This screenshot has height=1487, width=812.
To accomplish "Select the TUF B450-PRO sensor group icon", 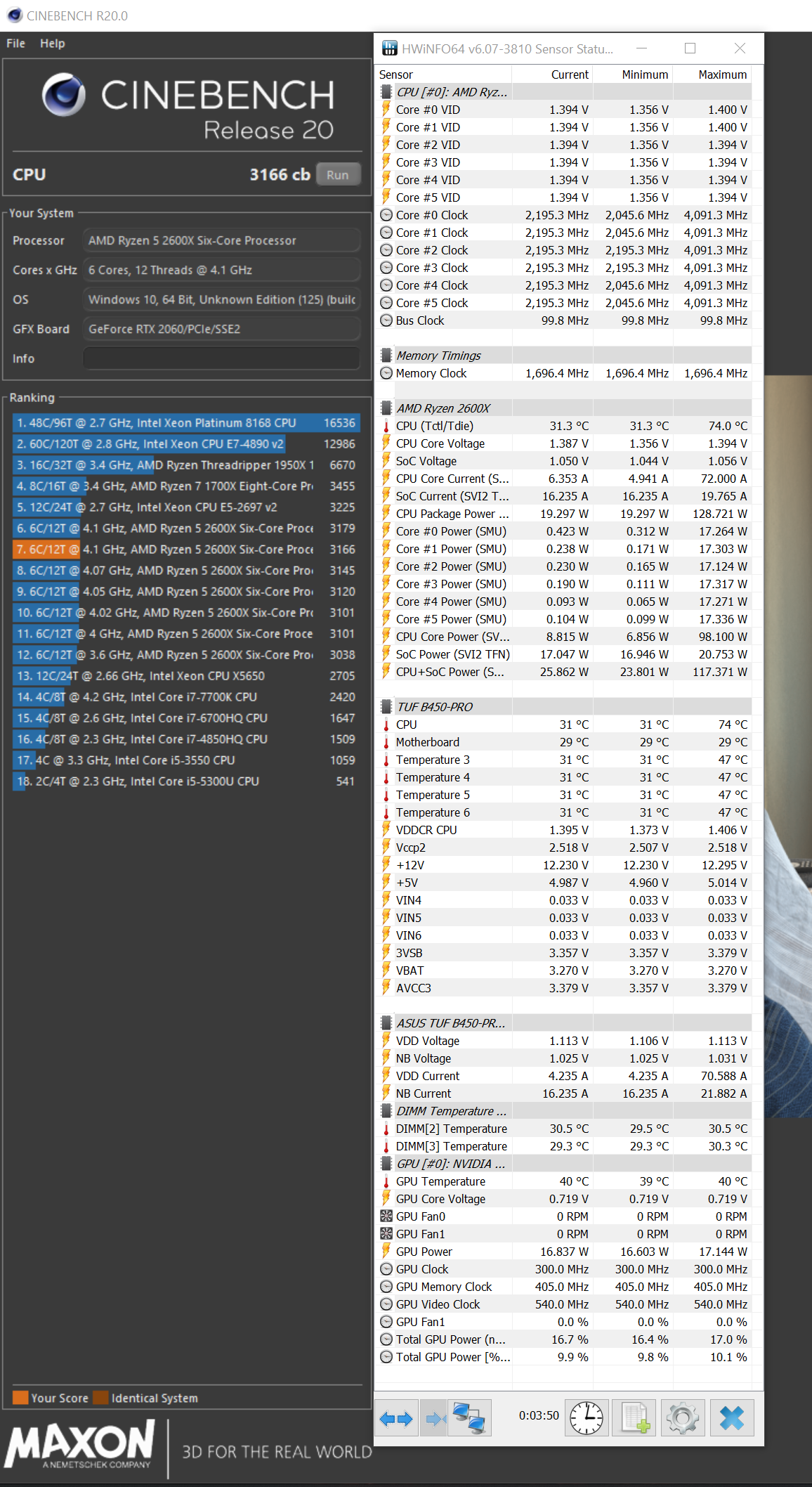I will coord(386,707).
